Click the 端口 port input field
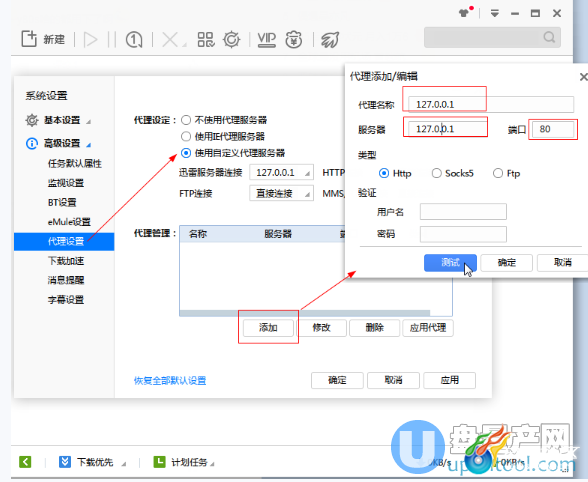The image size is (588, 482). click(x=553, y=129)
